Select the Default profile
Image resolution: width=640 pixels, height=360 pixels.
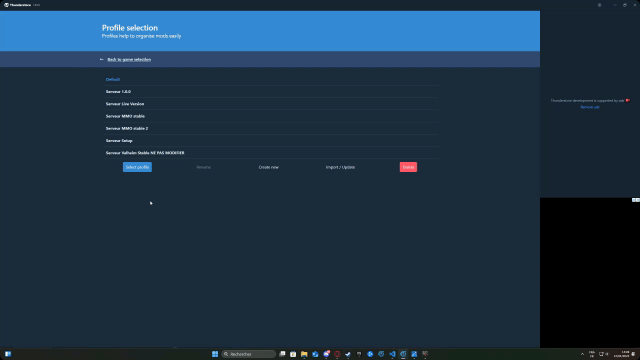click(x=270, y=80)
